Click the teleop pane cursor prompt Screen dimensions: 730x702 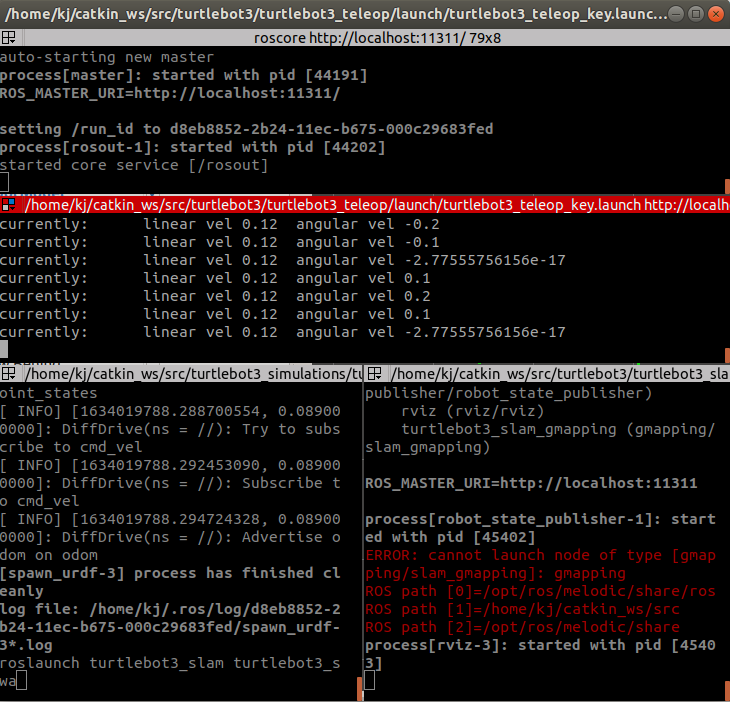click(4, 350)
